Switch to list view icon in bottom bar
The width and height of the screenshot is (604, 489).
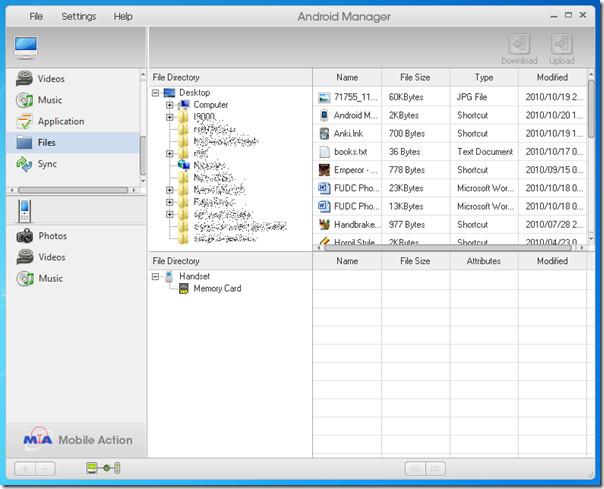[x=415, y=469]
